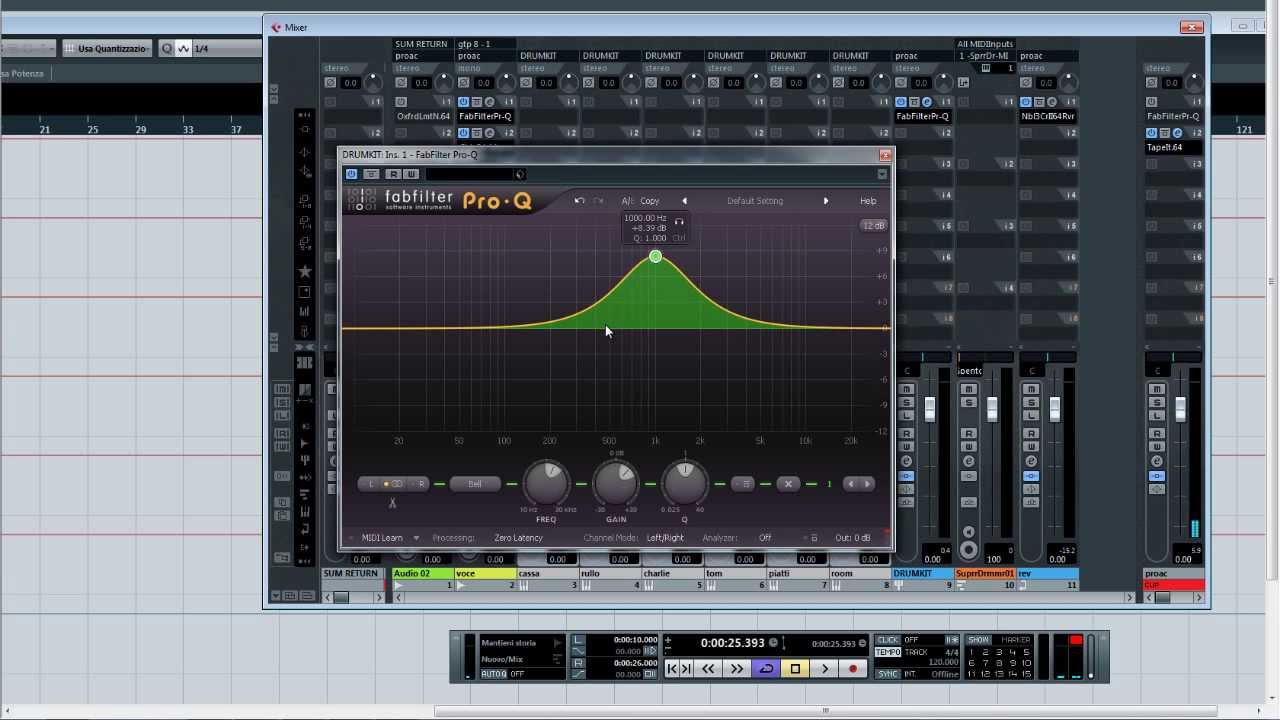Change the 12 dB display range
Viewport: 1280px width, 720px height.
(x=873, y=226)
